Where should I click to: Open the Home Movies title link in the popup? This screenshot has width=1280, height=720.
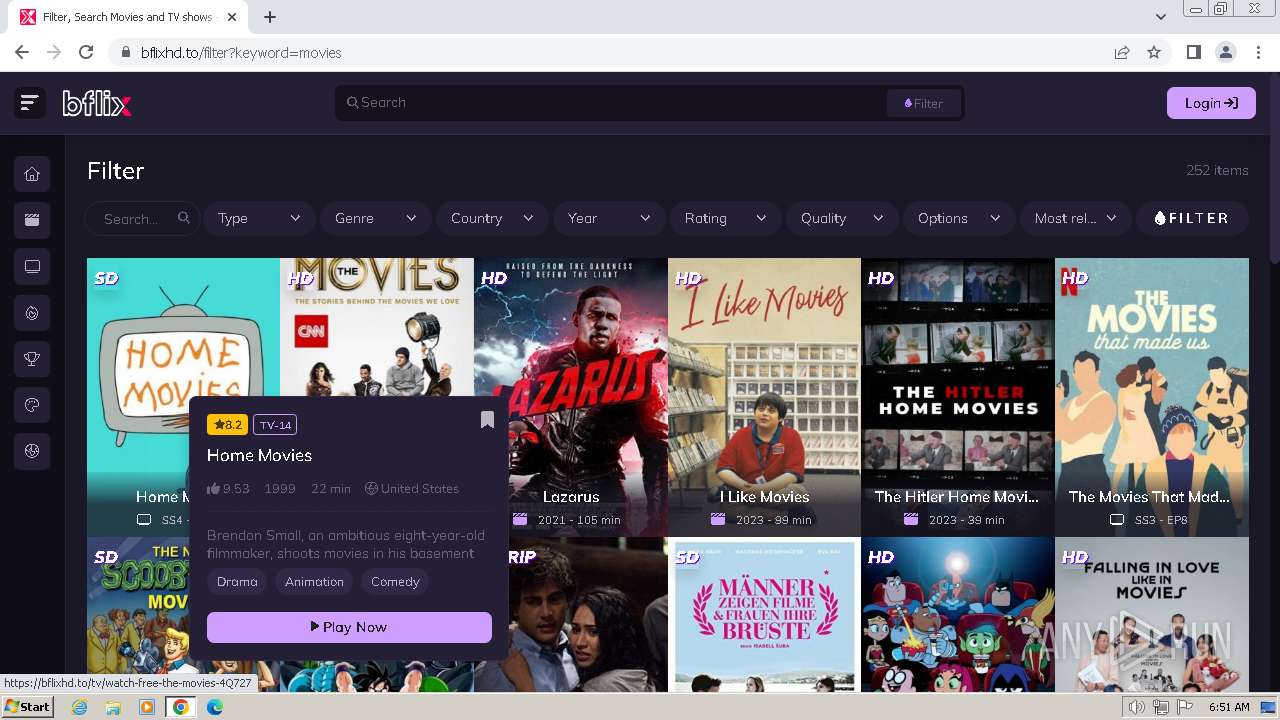(259, 455)
